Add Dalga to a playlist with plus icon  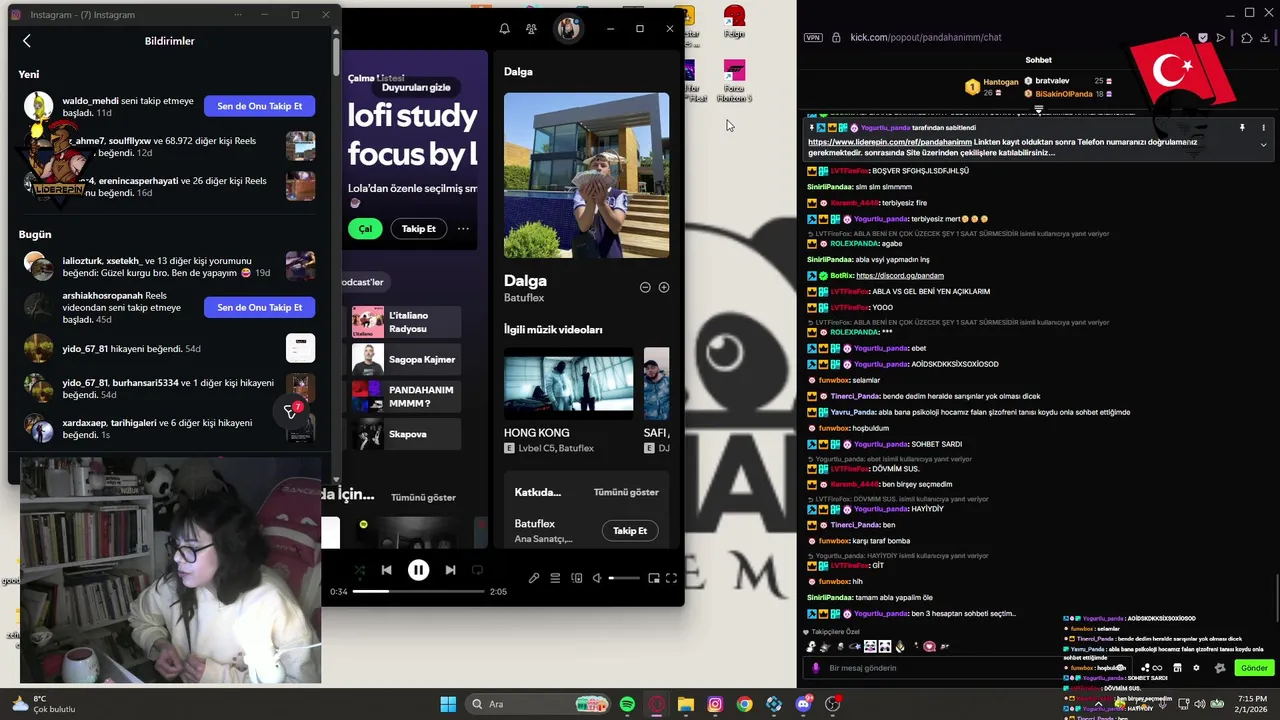click(x=663, y=287)
